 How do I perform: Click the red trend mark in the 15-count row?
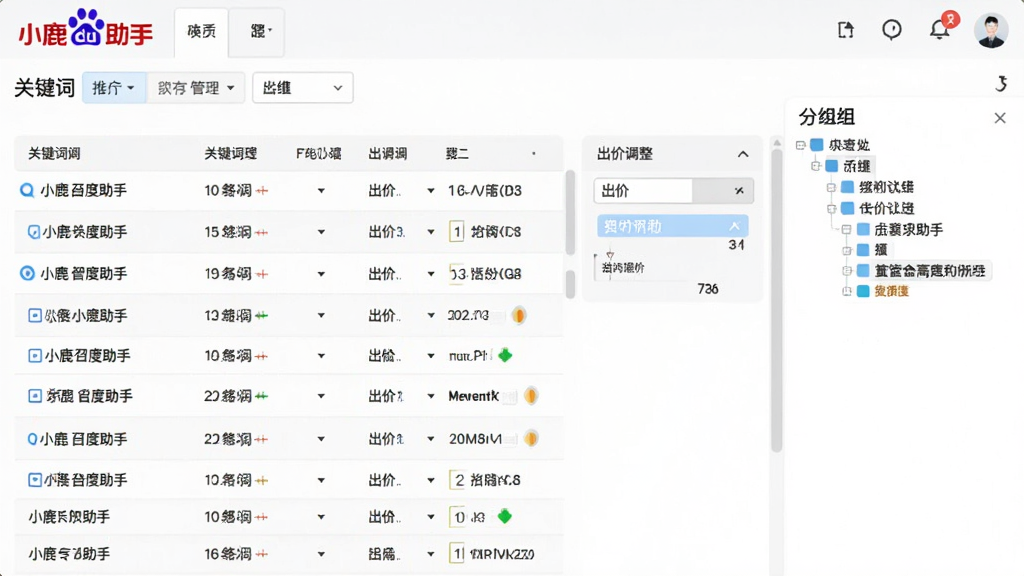(261, 232)
